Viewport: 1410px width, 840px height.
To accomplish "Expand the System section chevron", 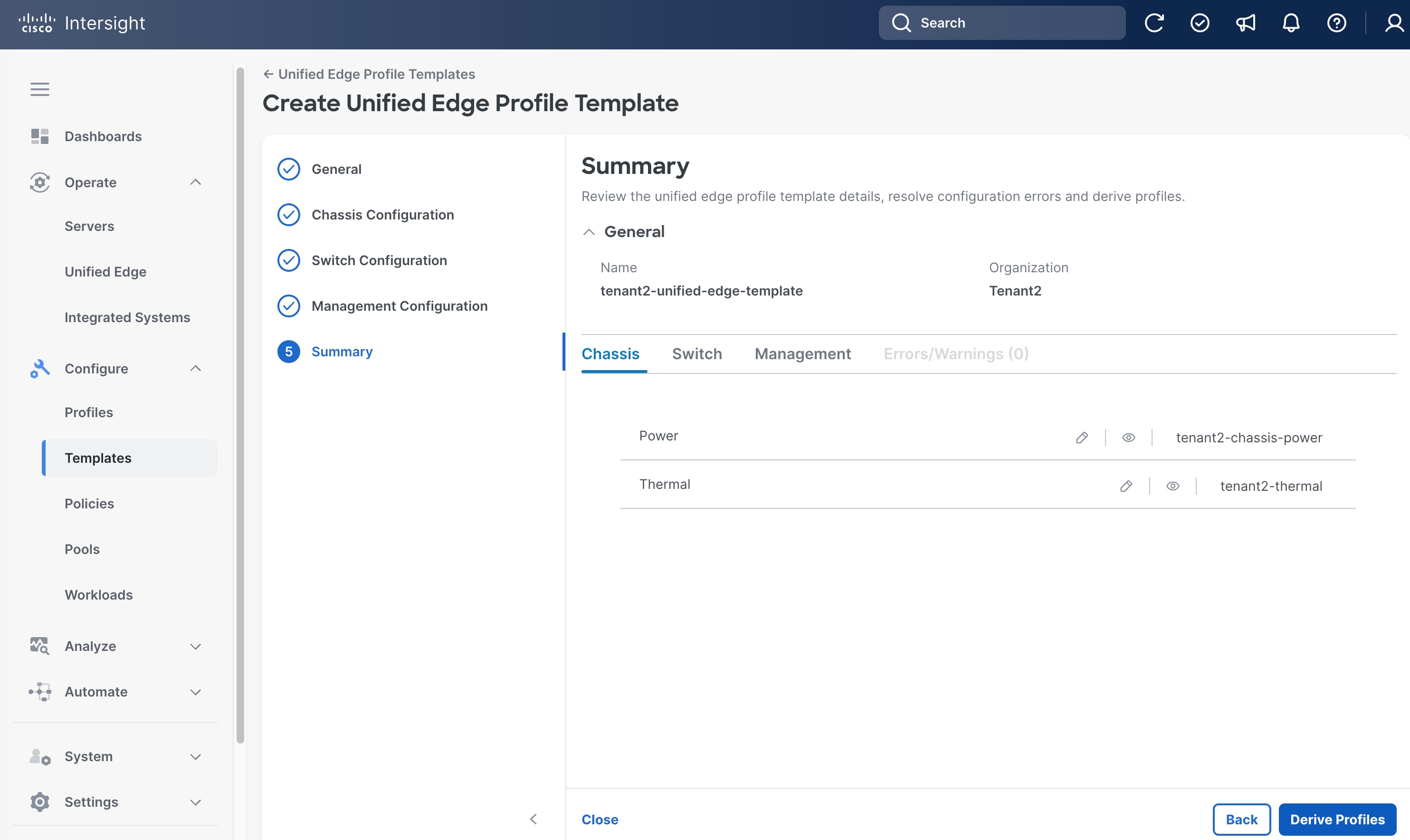I will 196,757.
